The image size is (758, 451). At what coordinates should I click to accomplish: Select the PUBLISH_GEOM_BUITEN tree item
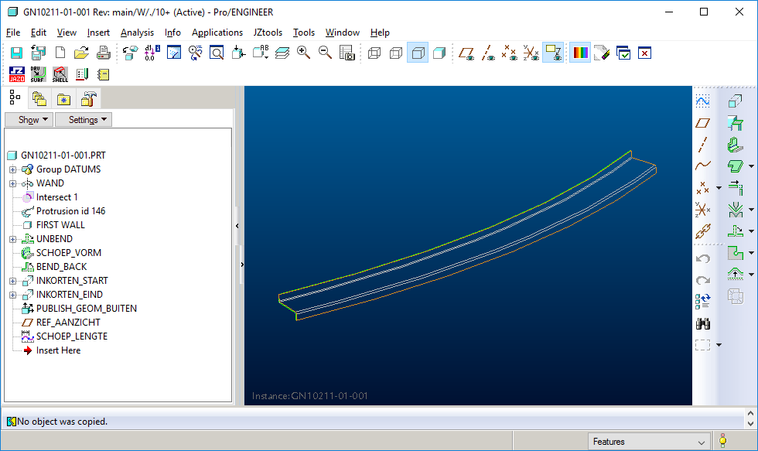86,308
